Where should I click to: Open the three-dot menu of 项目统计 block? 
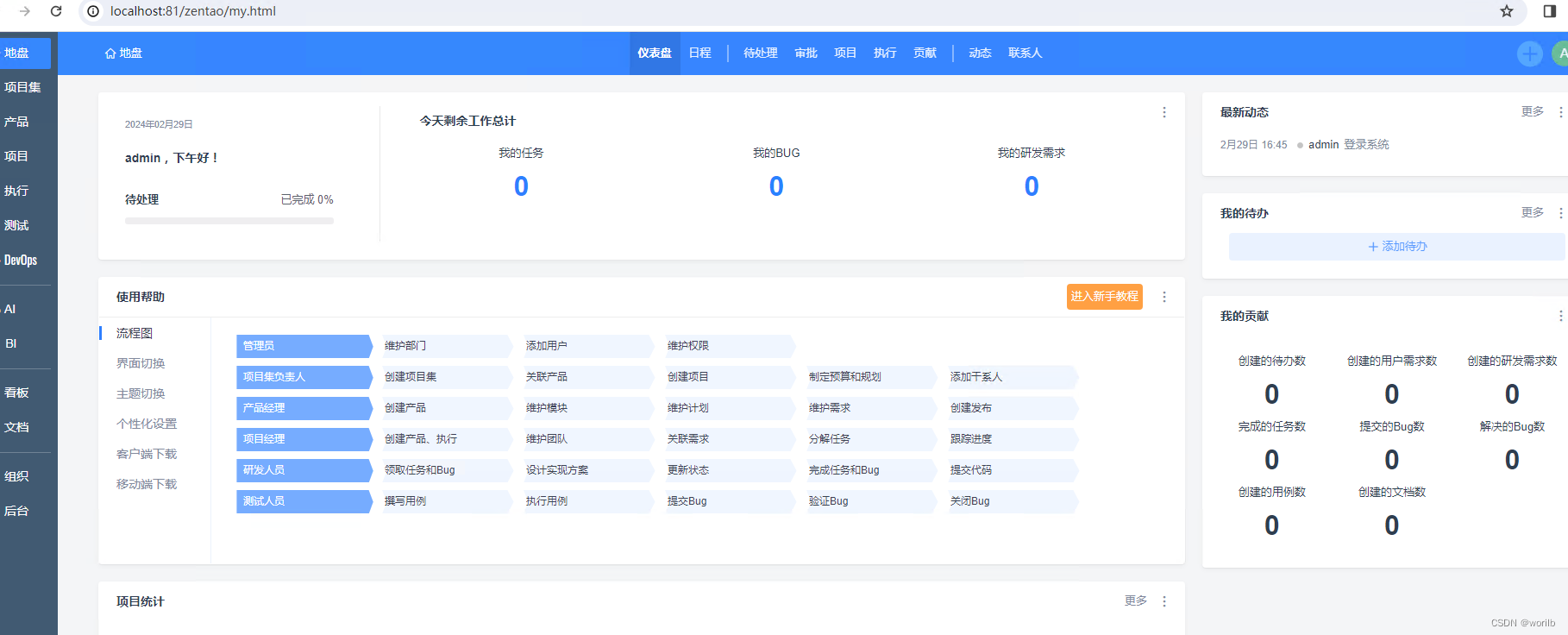1164,601
